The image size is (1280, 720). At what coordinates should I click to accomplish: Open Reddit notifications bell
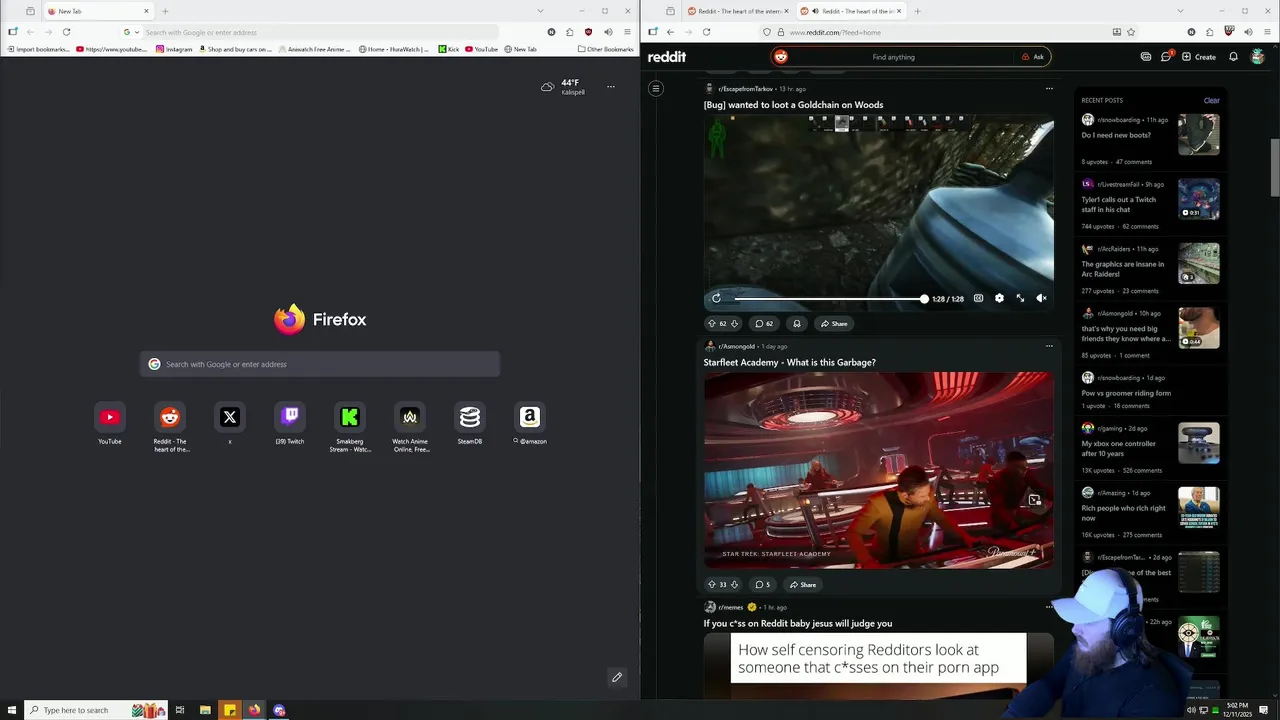coord(1233,57)
